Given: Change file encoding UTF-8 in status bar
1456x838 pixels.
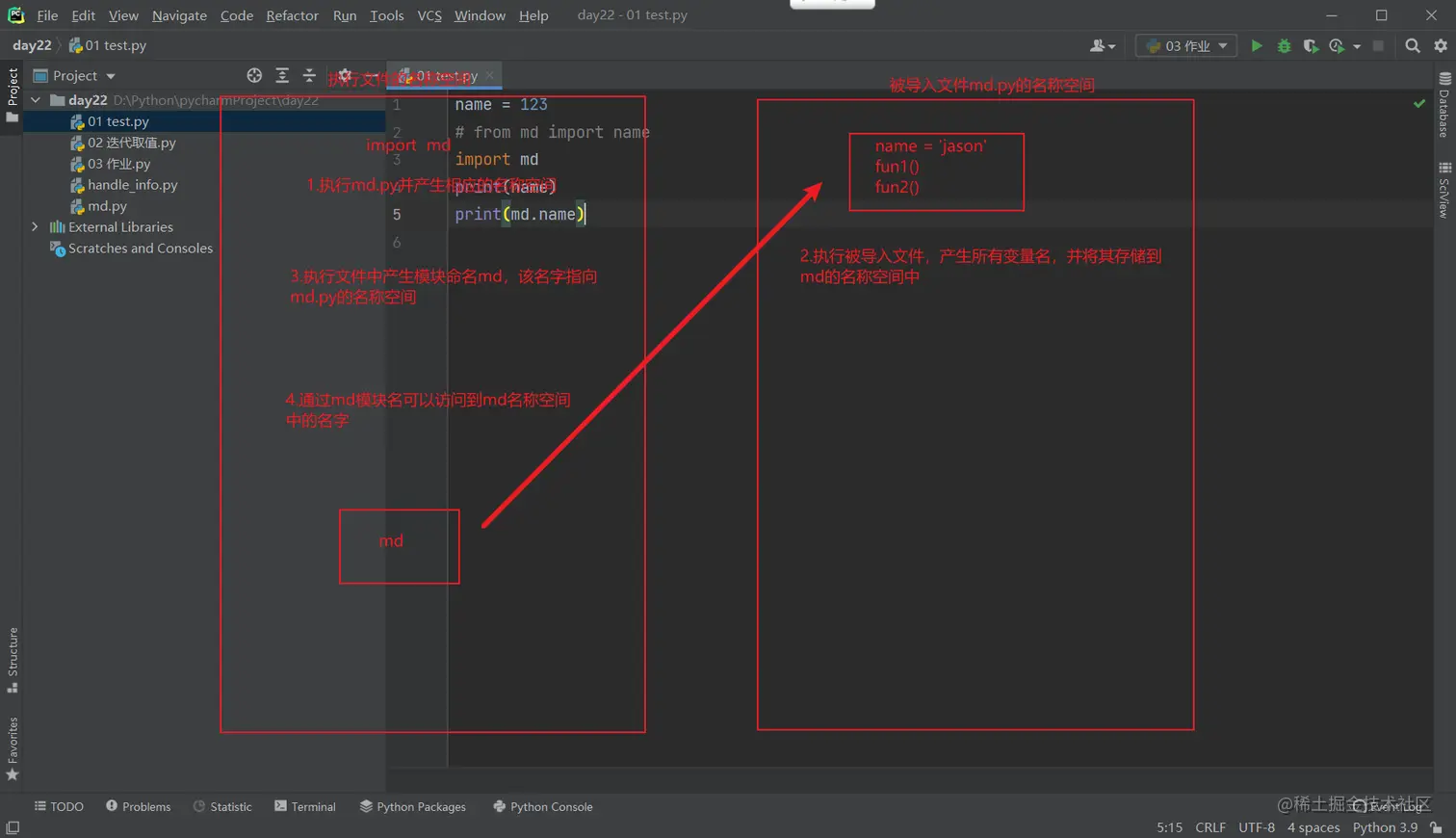Looking at the screenshot, I should pos(1257,827).
